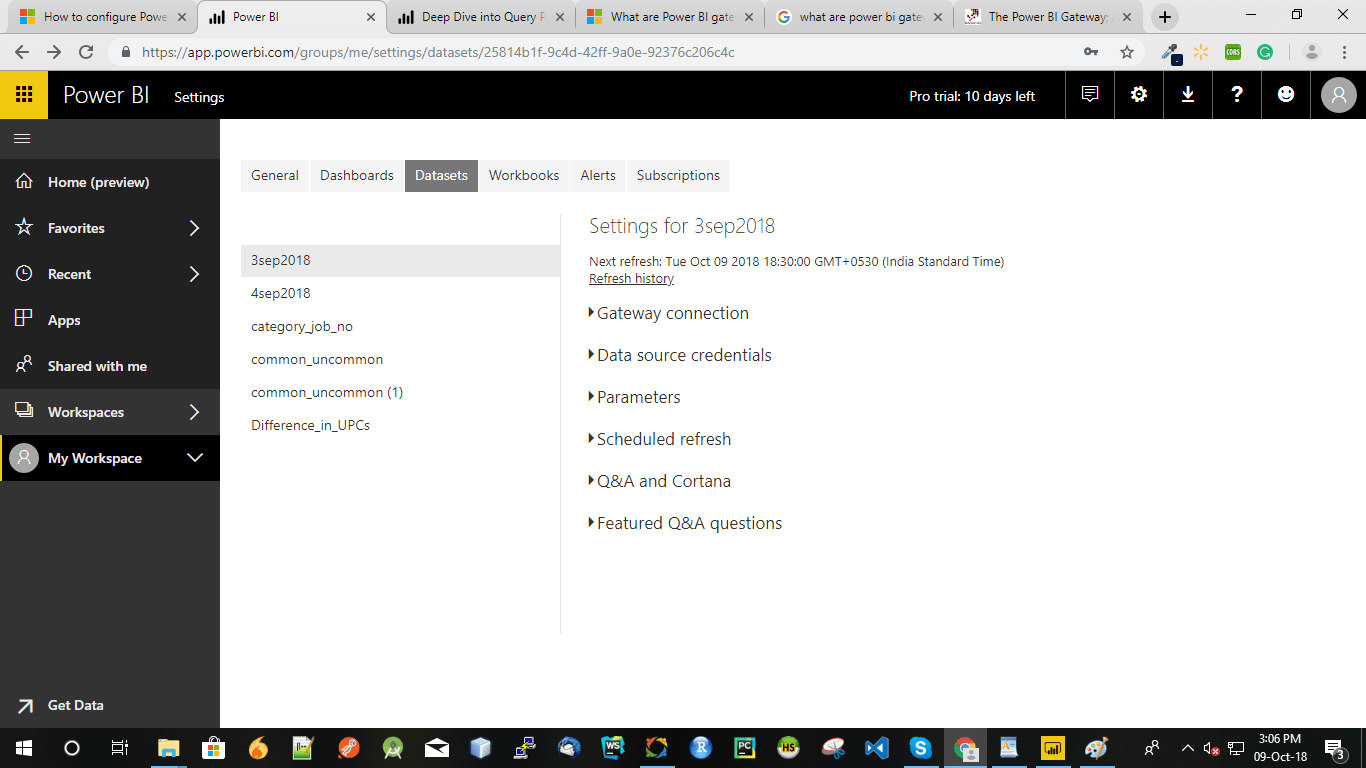Image resolution: width=1366 pixels, height=768 pixels.
Task: Switch to the General settings tab
Action: (275, 175)
